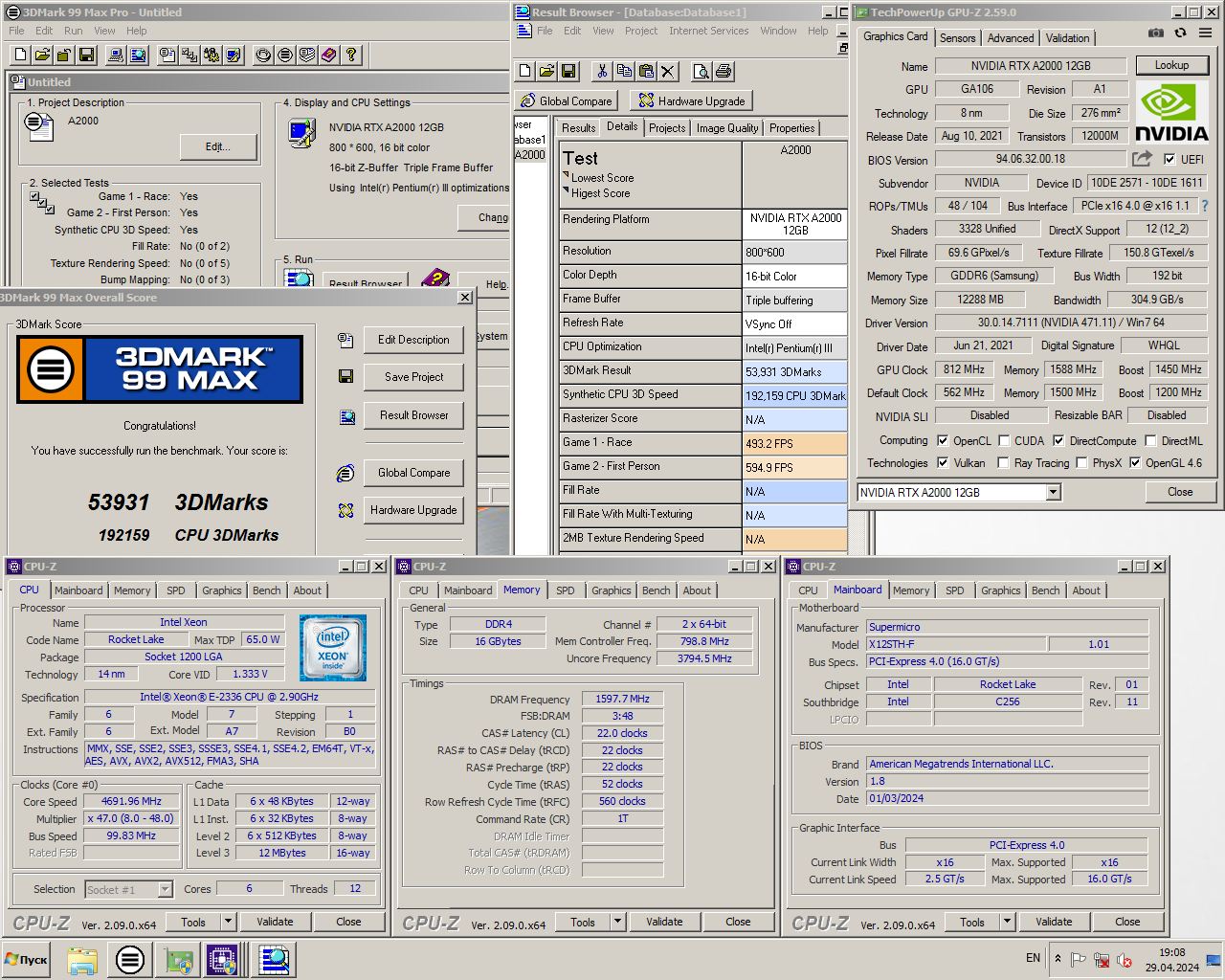Image resolution: width=1225 pixels, height=980 pixels.
Task: Open the GPU selection dropdown in GPU-Z
Action: pos(1053,492)
